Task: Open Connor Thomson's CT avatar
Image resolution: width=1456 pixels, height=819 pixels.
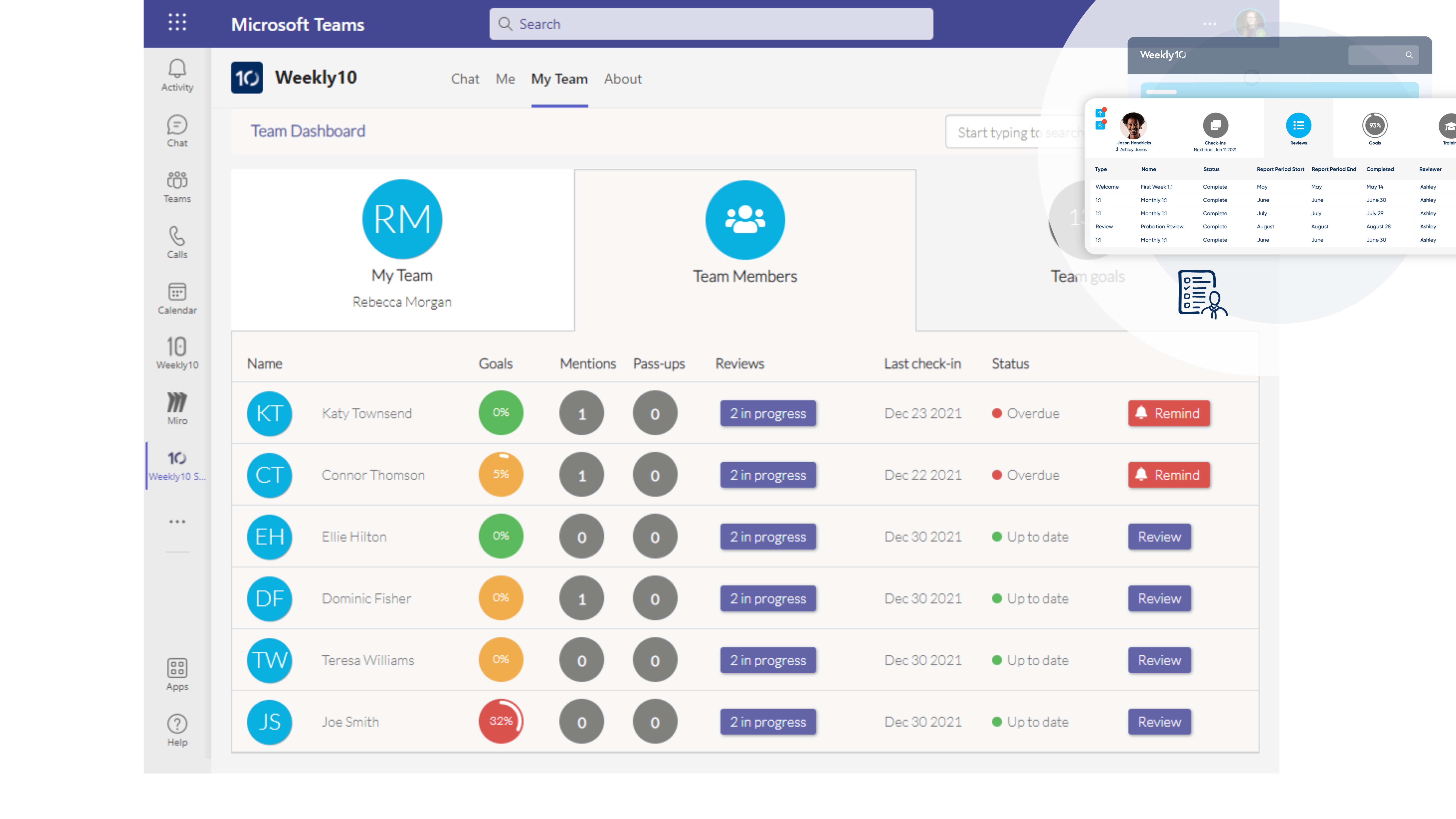Action: tap(270, 475)
